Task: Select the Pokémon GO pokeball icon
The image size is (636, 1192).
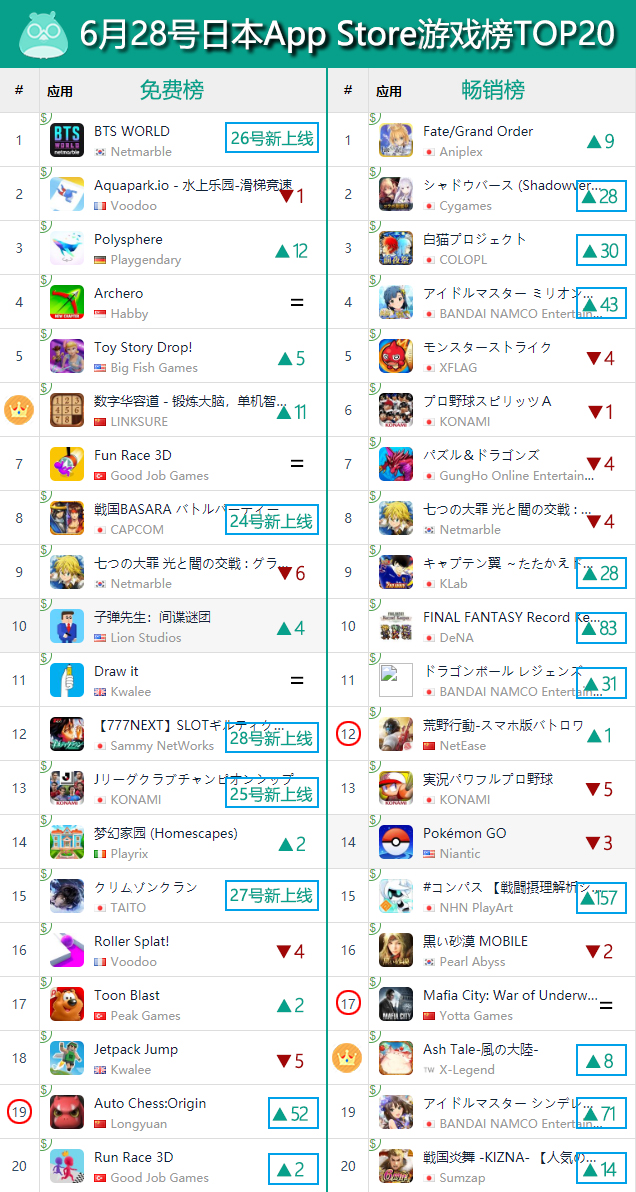Action: (396, 842)
